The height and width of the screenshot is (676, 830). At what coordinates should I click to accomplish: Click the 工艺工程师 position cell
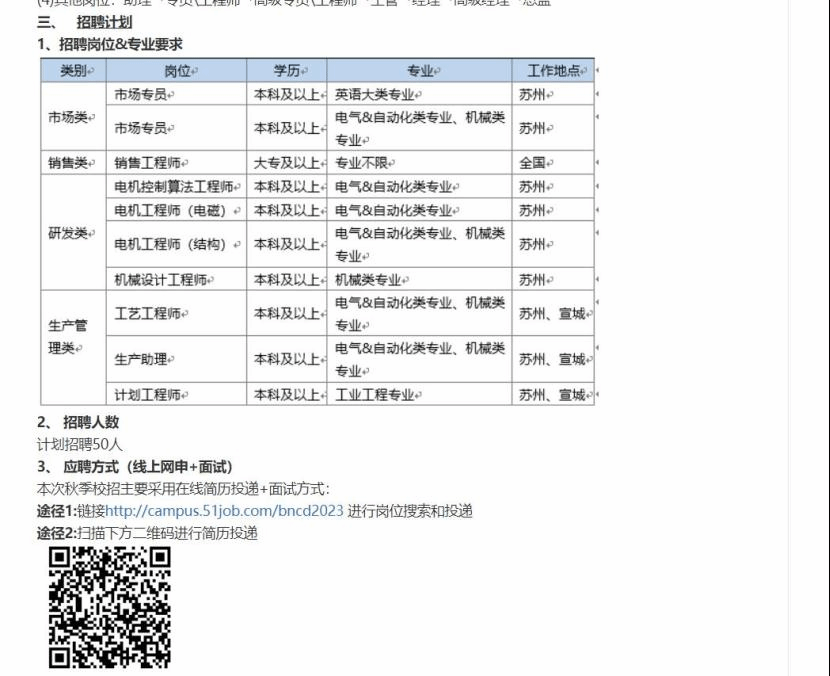149,313
